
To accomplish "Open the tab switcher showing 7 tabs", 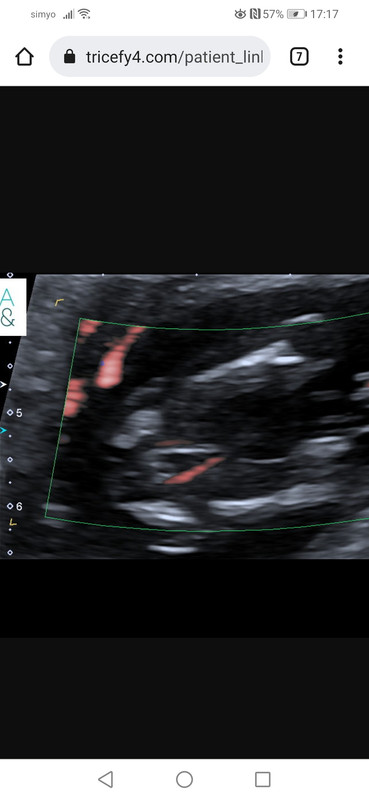I will click(299, 57).
